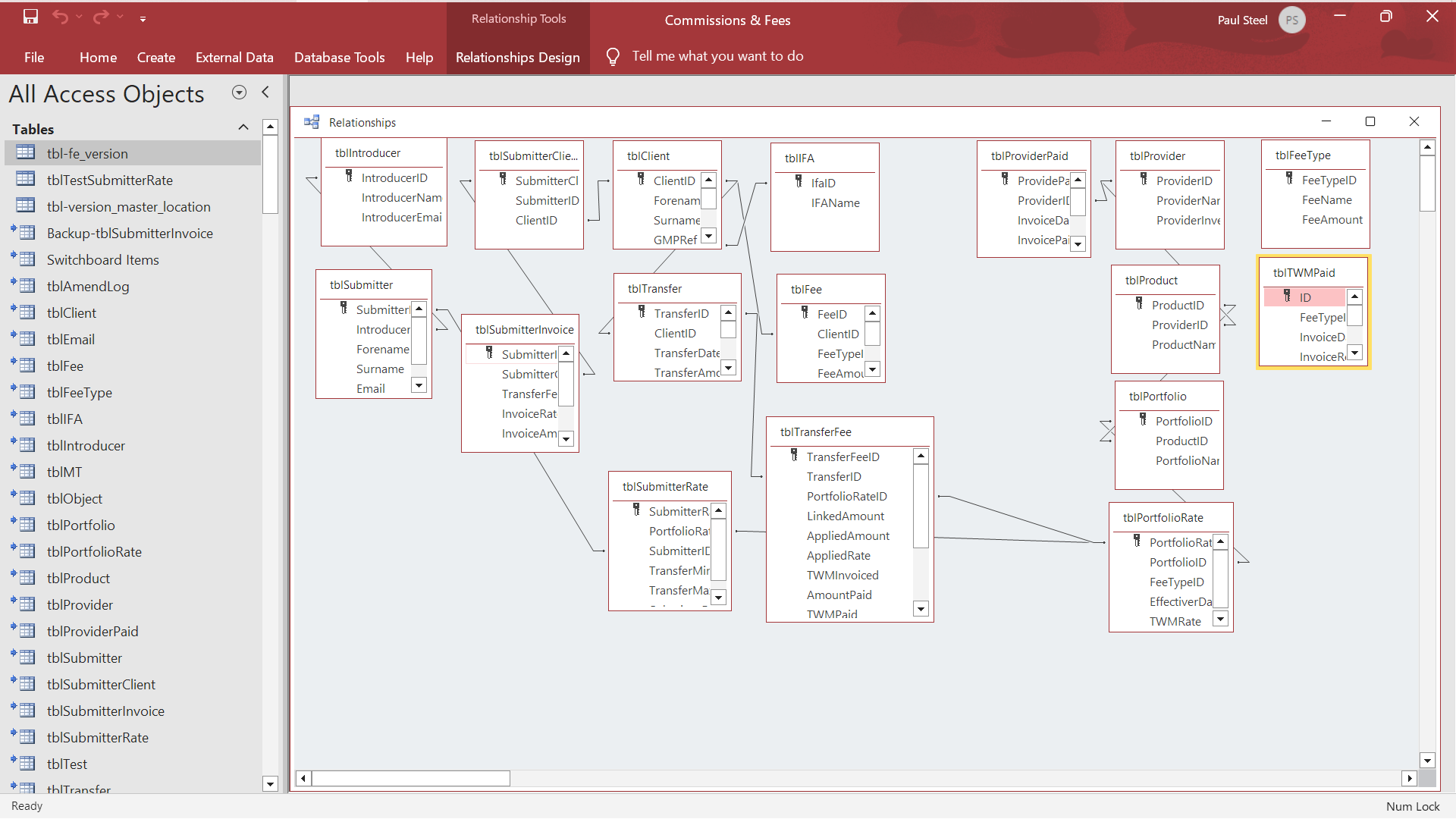This screenshot has height=819, width=1456.
Task: Click the Paul Steel account avatar
Action: pyautogui.click(x=1291, y=20)
